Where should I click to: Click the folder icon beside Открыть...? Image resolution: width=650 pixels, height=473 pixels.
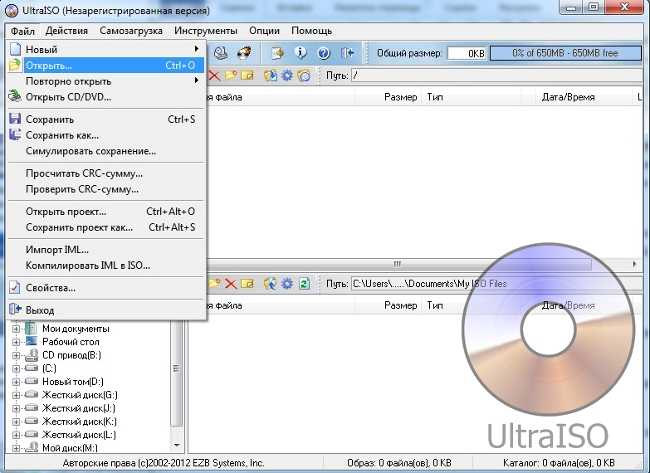(x=15, y=65)
